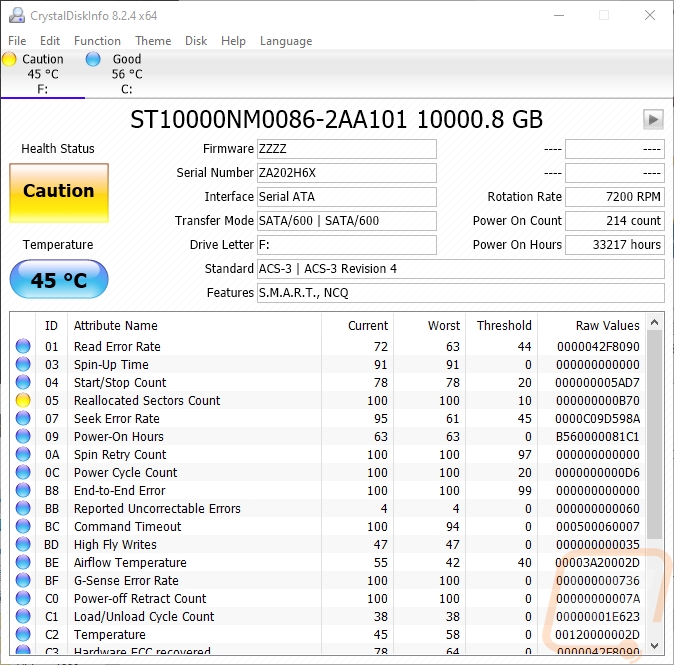The width and height of the screenshot is (674, 665).
Task: Click the CrystalDiskInfo app icon in title bar
Action: coord(17,16)
